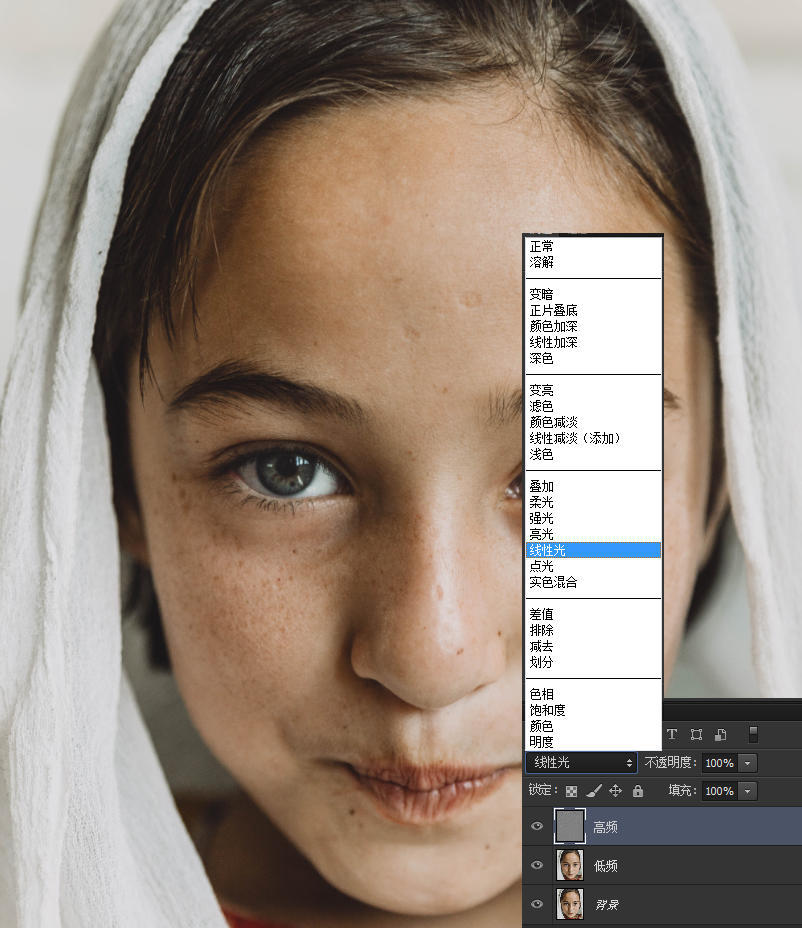802x928 pixels.
Task: Toggle the layer filtering switch
Action: tap(753, 734)
